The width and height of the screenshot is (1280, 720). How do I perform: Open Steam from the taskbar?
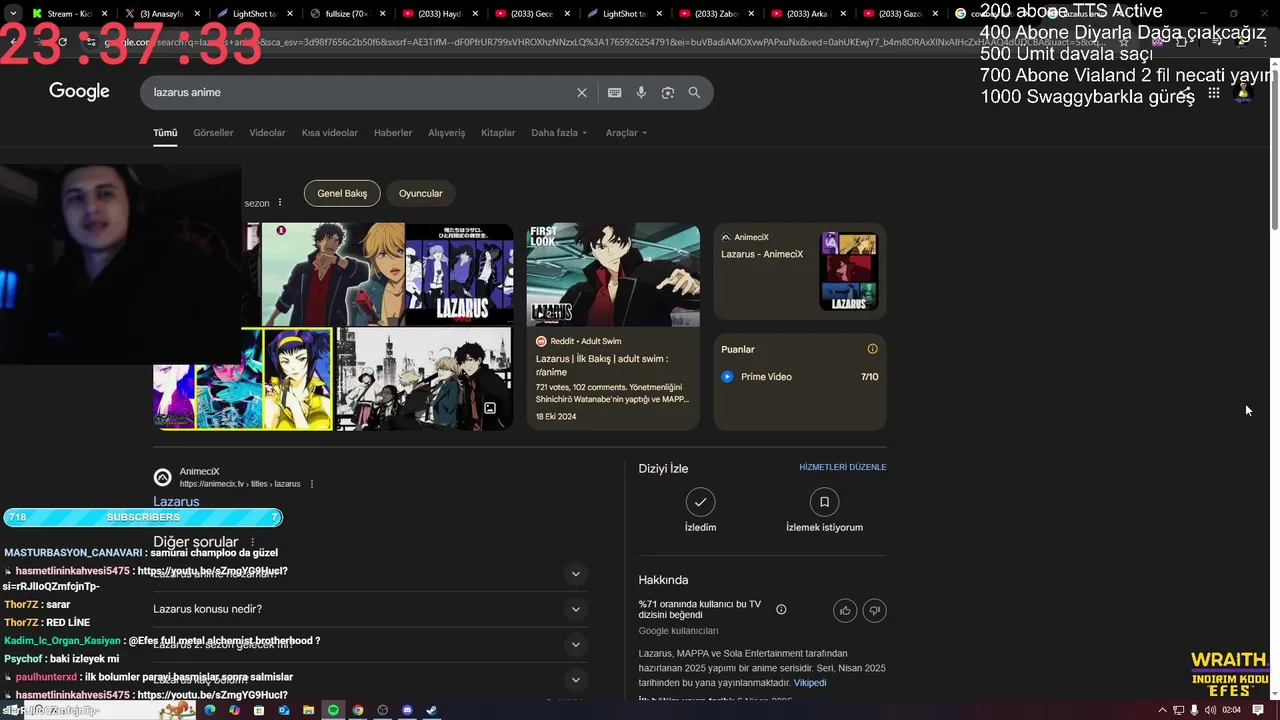432,710
